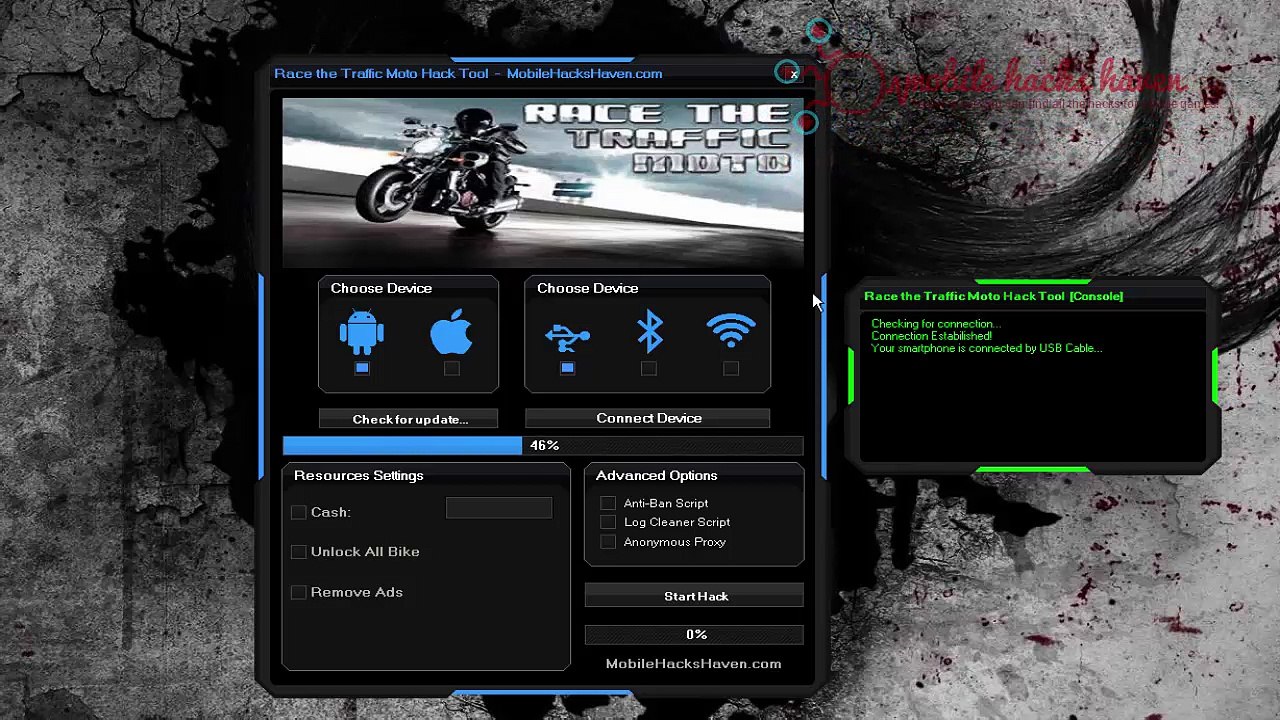Enable the Anti-Ban Script option
The width and height of the screenshot is (1280, 720).
(608, 503)
